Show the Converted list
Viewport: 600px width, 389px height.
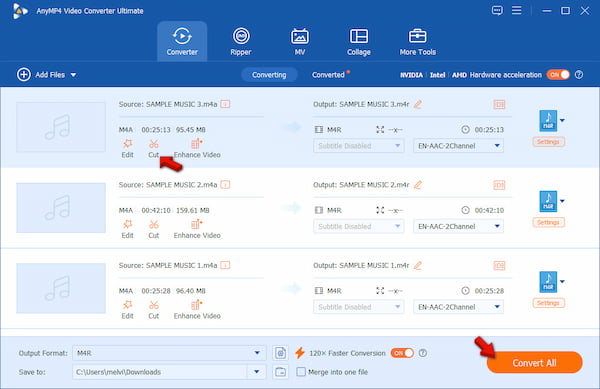point(328,75)
